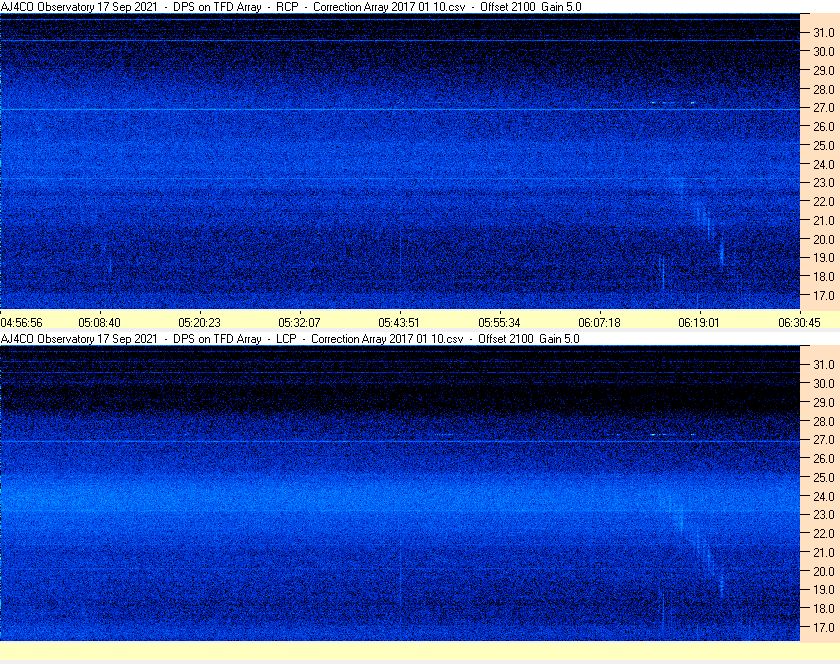Click 31.0 on the RCP frequency scale
840x664 pixels.
click(x=824, y=33)
